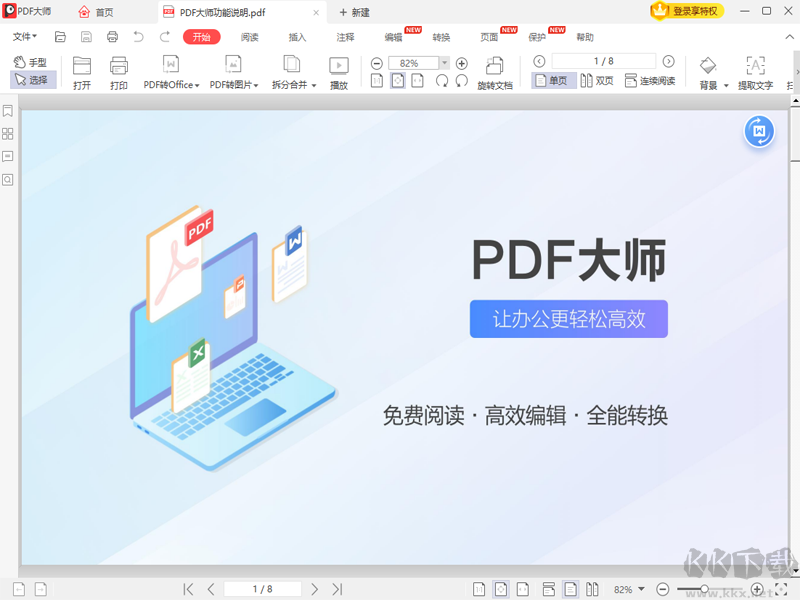Open the 转换 ribbon tab
Image resolution: width=800 pixels, height=600 pixels.
(443, 37)
